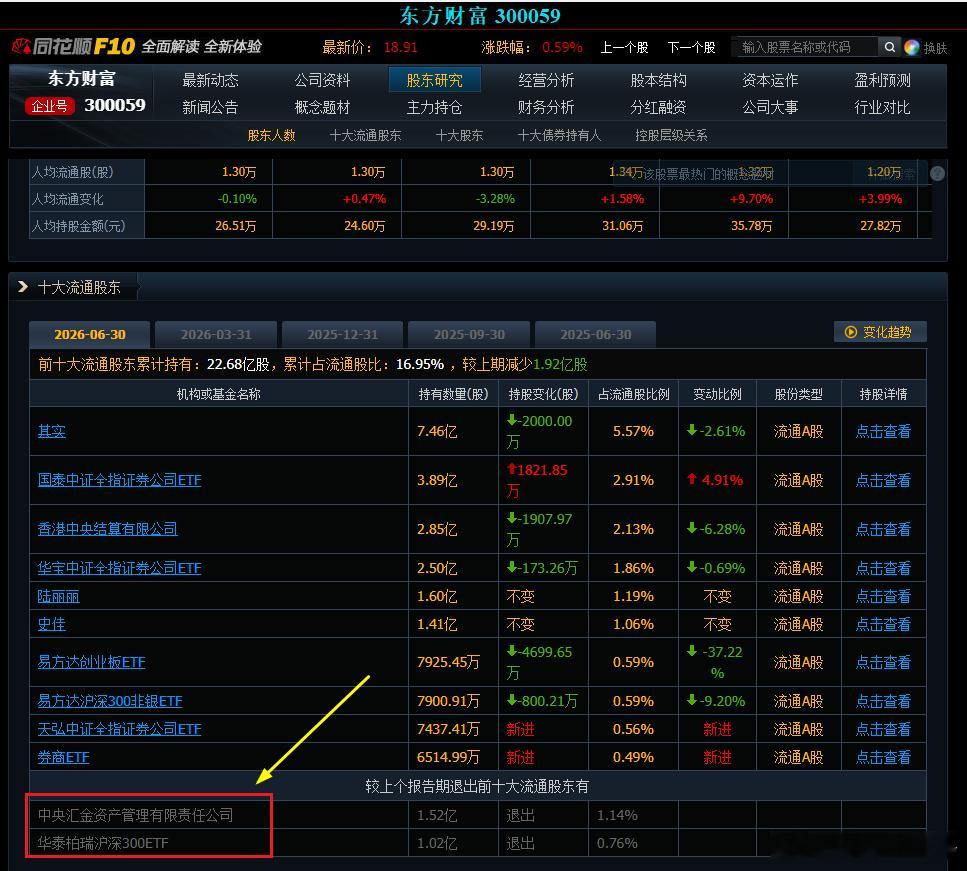Click the search magnifier icon

[889, 47]
